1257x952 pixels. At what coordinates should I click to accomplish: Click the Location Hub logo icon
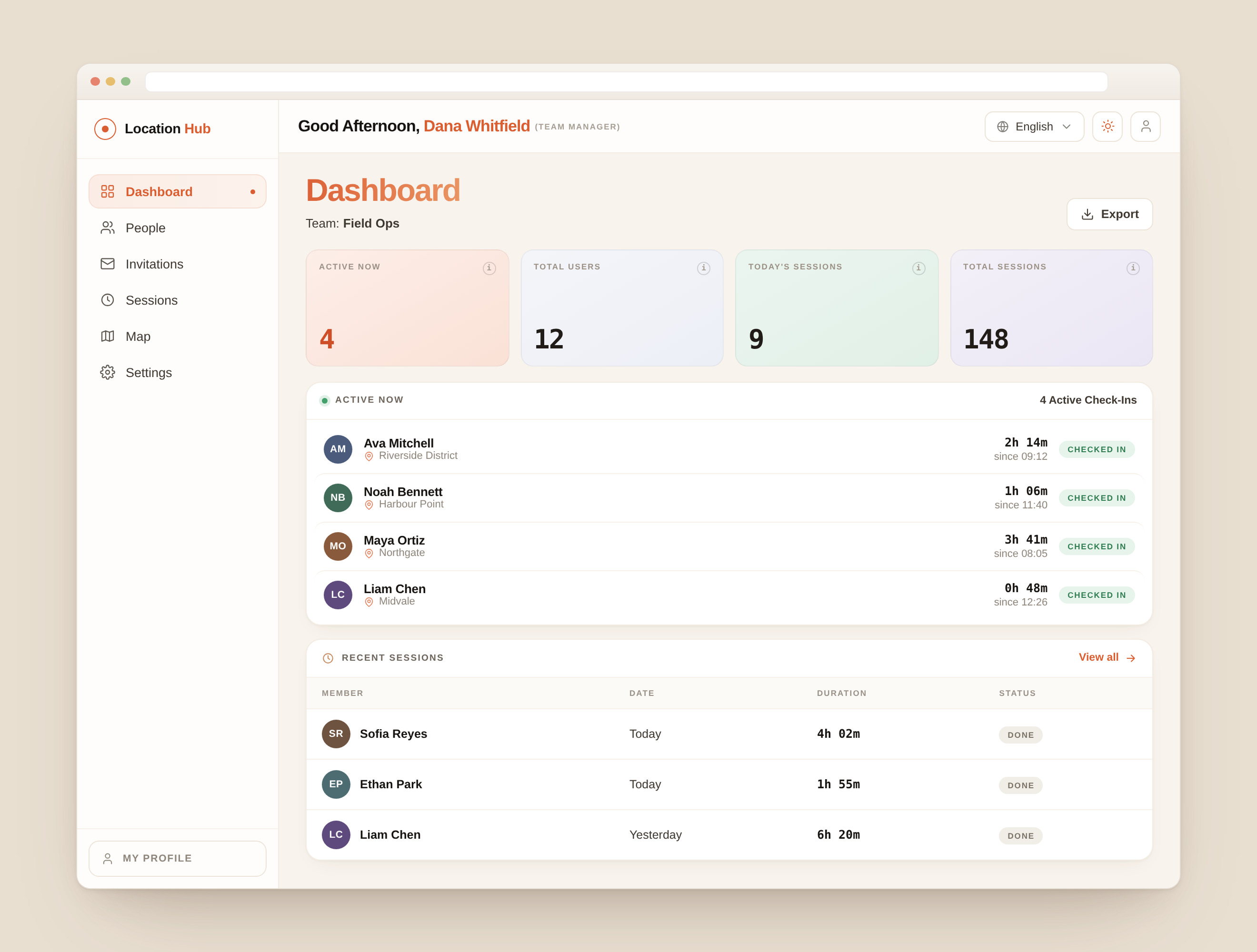pos(105,129)
